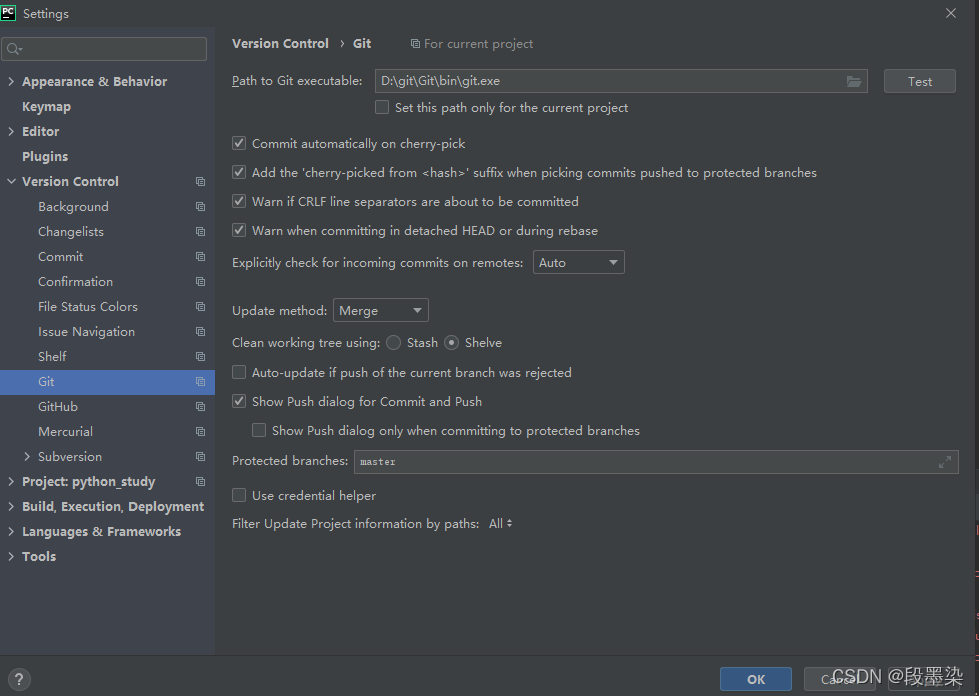The image size is (979, 696).
Task: Select the Shelve radio button
Action: point(451,343)
